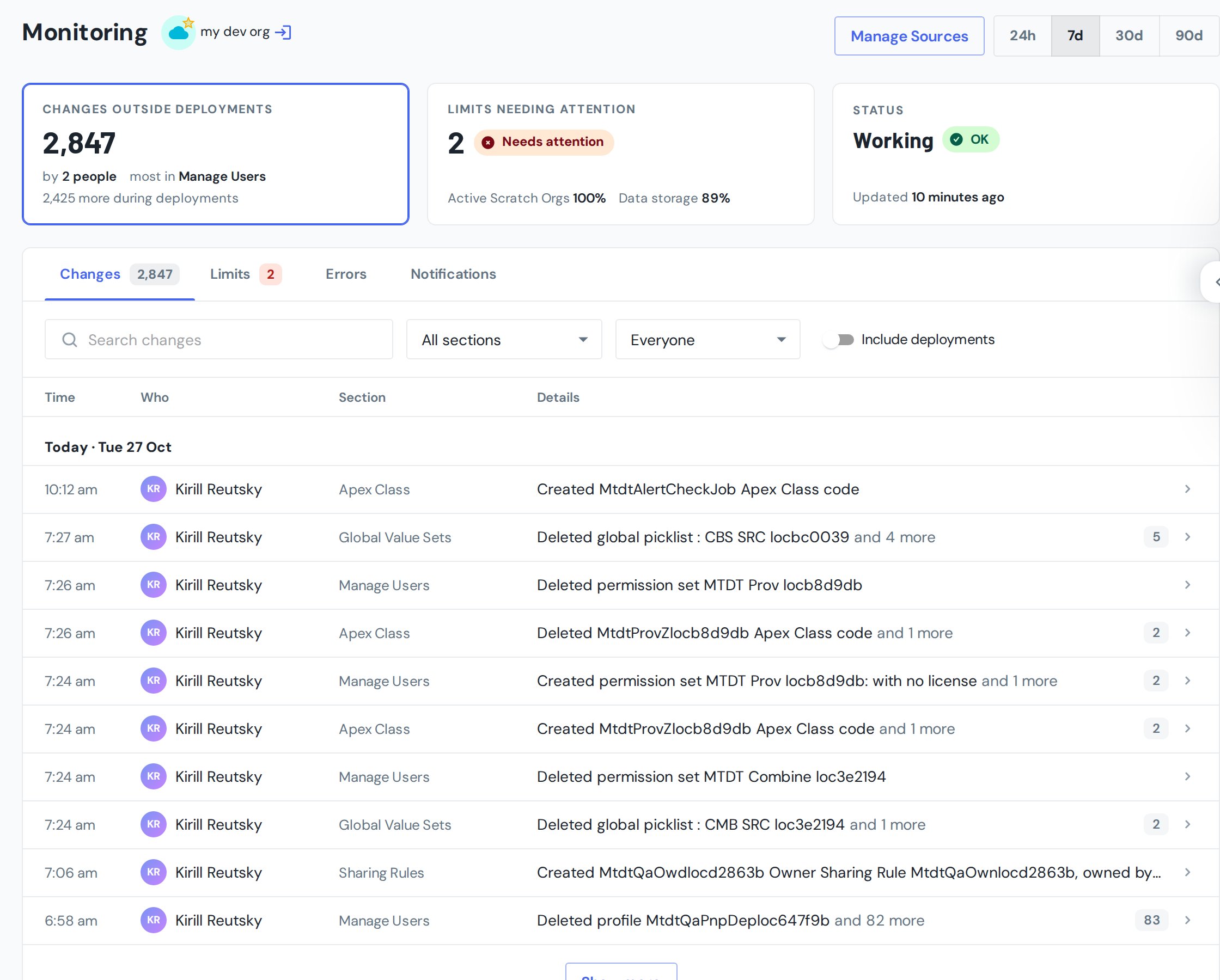Click the Who column header
The image size is (1220, 980).
click(x=155, y=397)
